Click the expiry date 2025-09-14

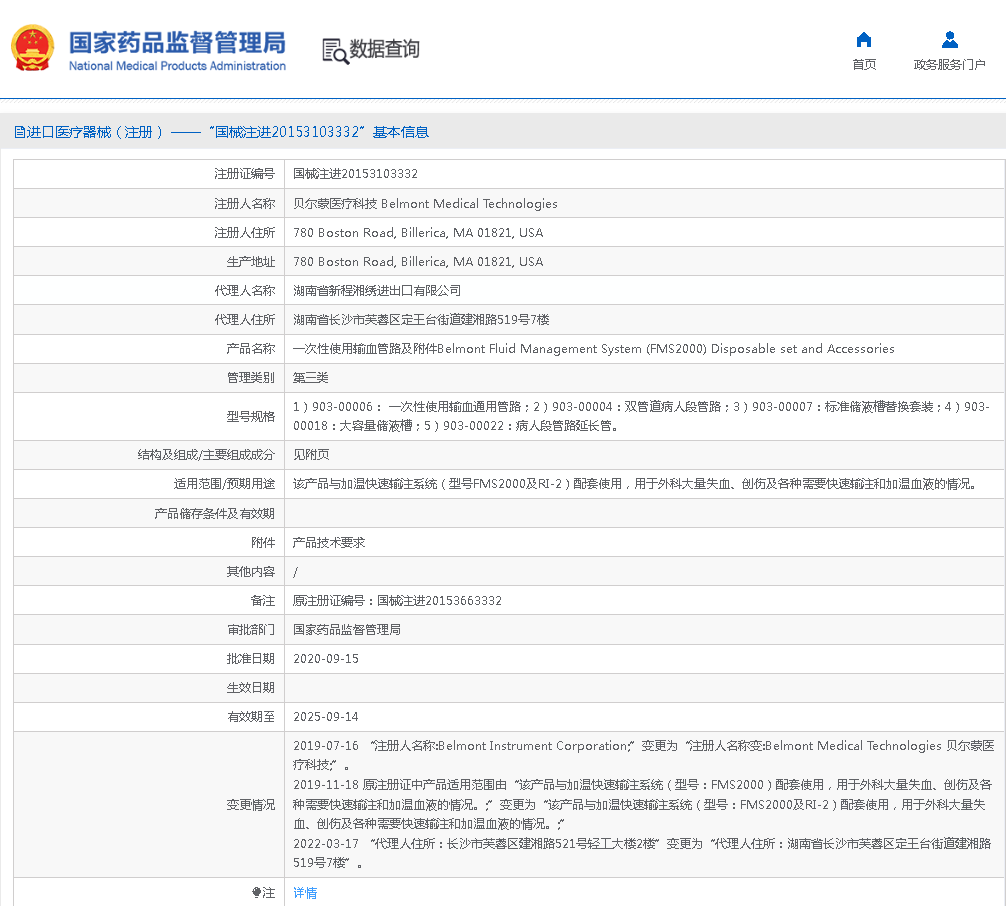[x=326, y=717]
